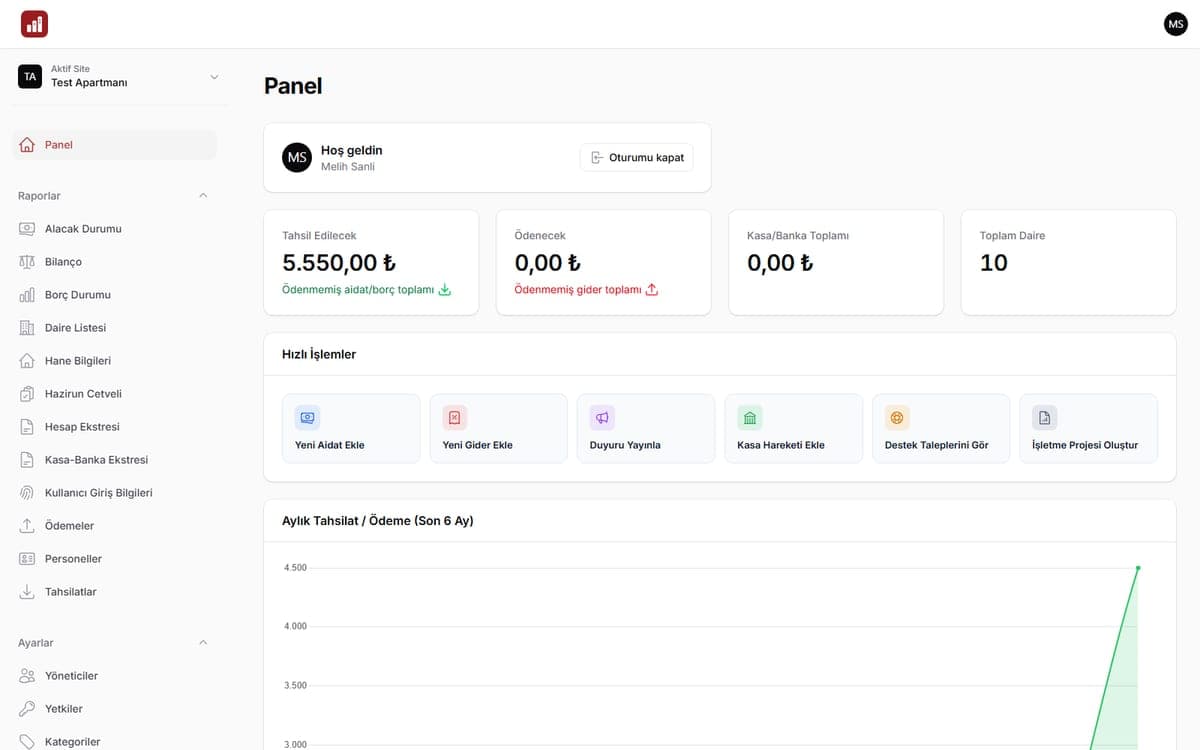
Task: Click the Kasa Hareketi Ekle bank icon
Action: click(x=750, y=417)
